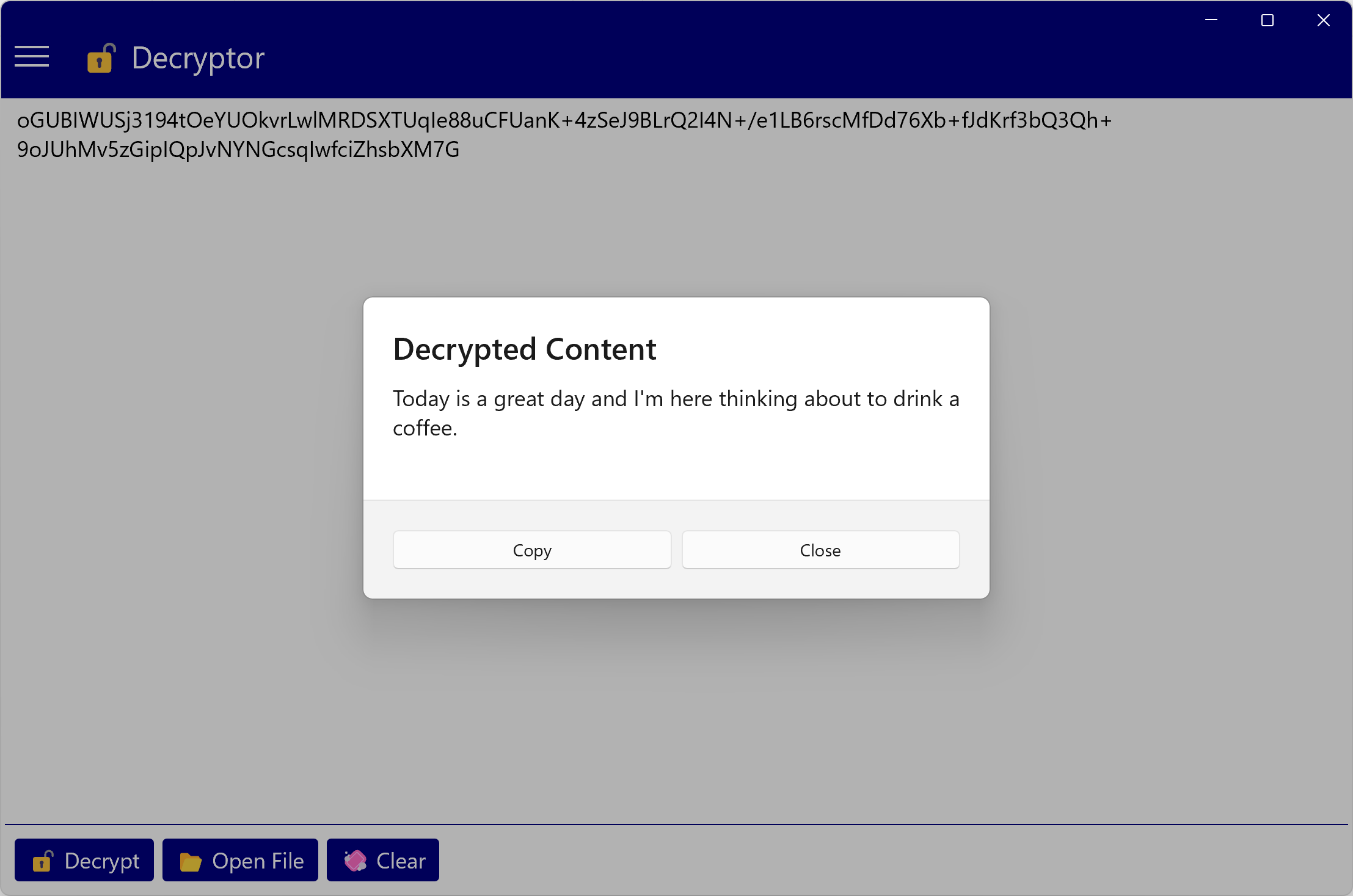This screenshot has width=1353, height=896.
Task: Select the encrypted base64 text block
Action: pos(562,134)
